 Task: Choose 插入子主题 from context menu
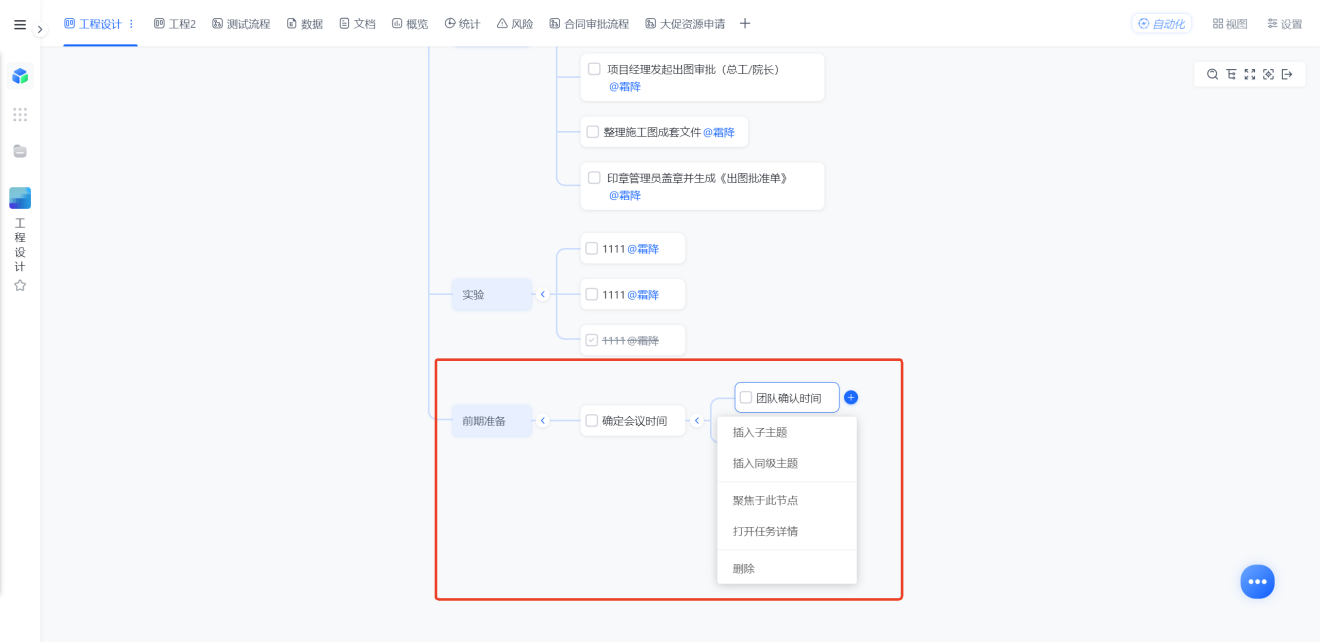787,433
